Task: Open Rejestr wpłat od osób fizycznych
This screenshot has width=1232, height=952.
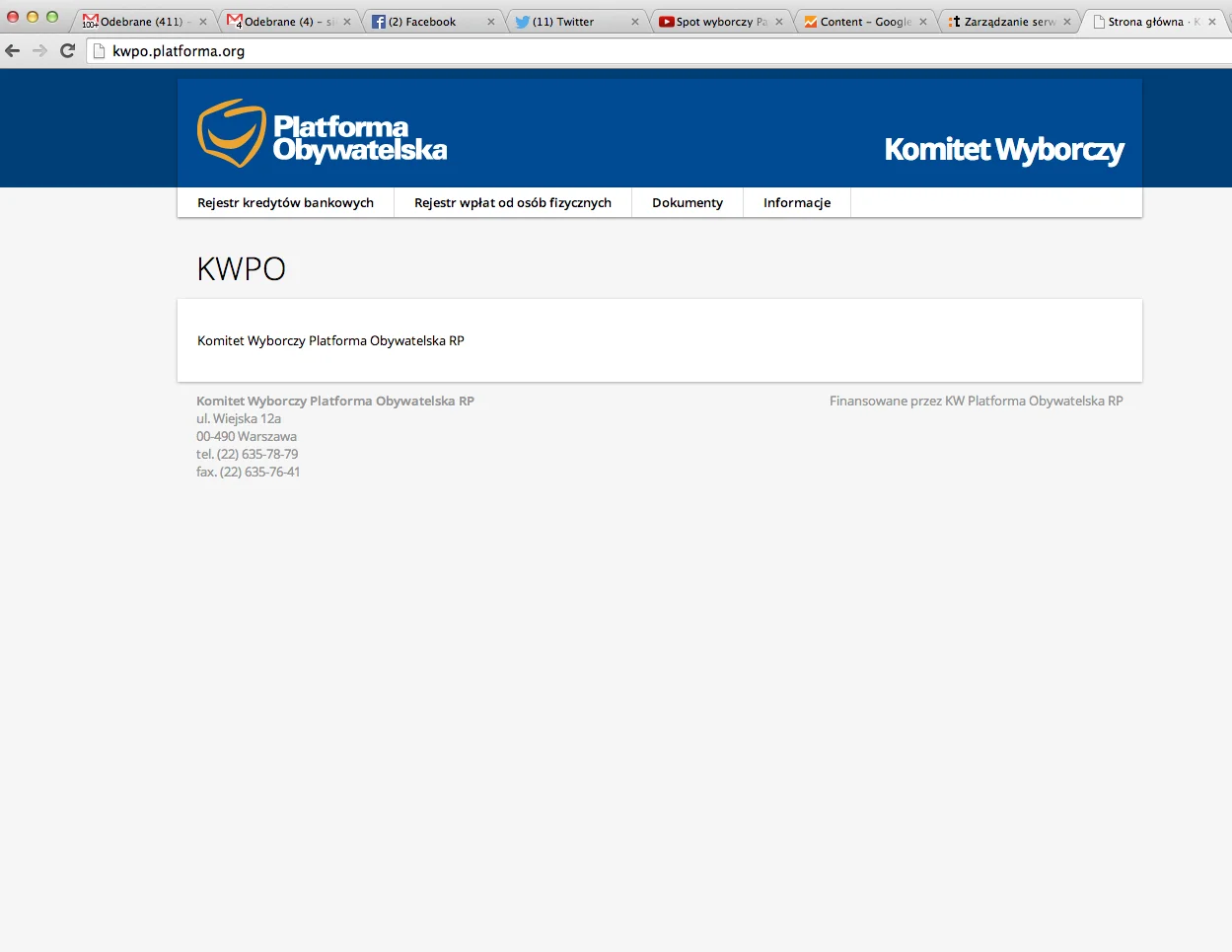Action: coord(513,202)
